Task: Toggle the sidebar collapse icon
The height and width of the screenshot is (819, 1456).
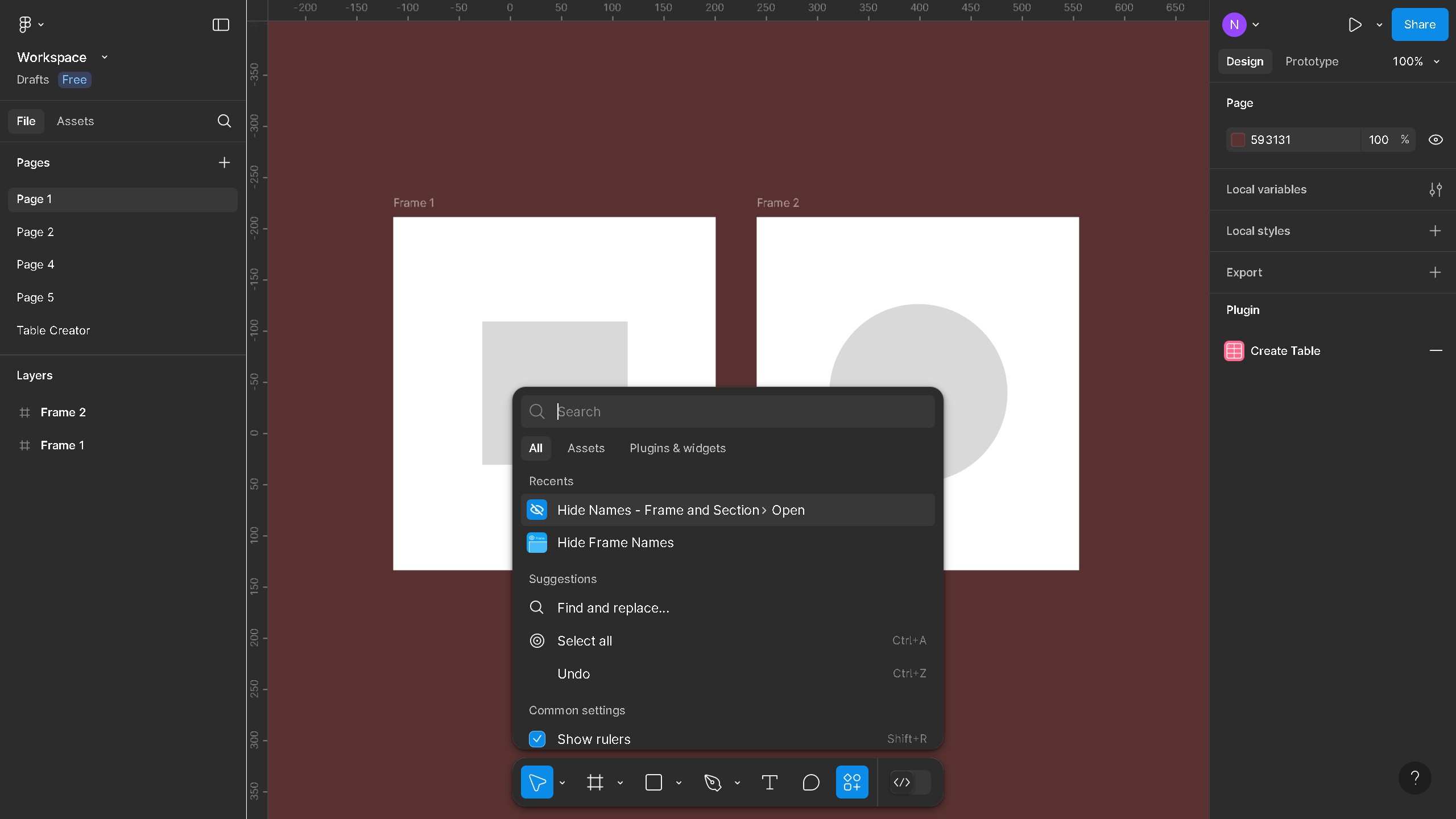Action: [221, 24]
